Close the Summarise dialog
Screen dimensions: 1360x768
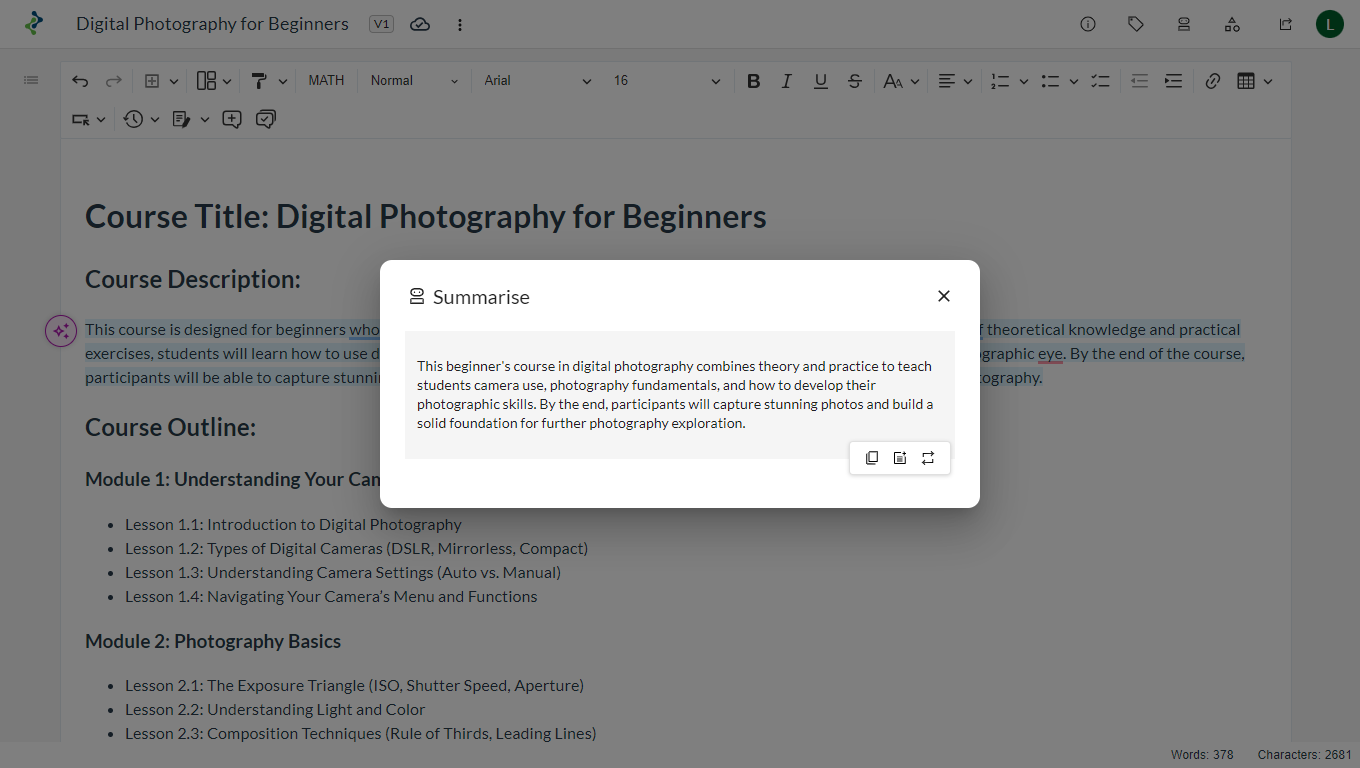pos(944,296)
